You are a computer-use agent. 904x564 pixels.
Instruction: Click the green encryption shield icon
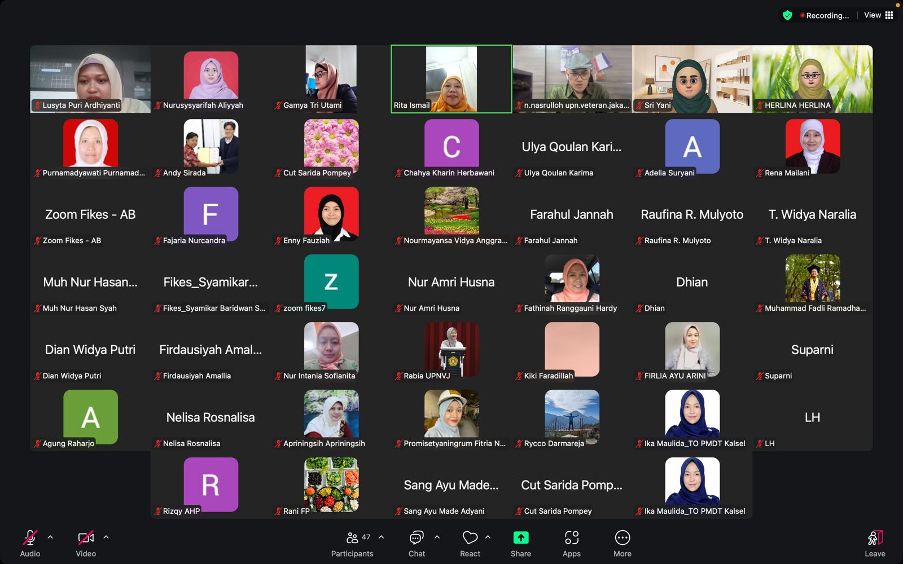[x=787, y=15]
